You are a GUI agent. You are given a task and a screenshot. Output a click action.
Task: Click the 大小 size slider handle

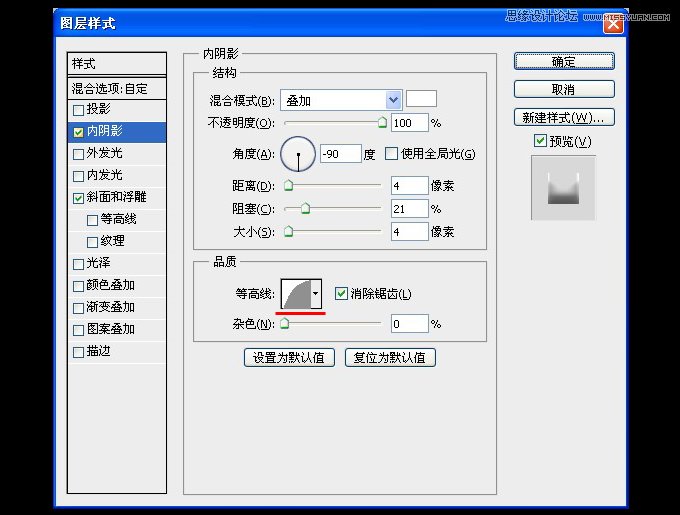288,231
